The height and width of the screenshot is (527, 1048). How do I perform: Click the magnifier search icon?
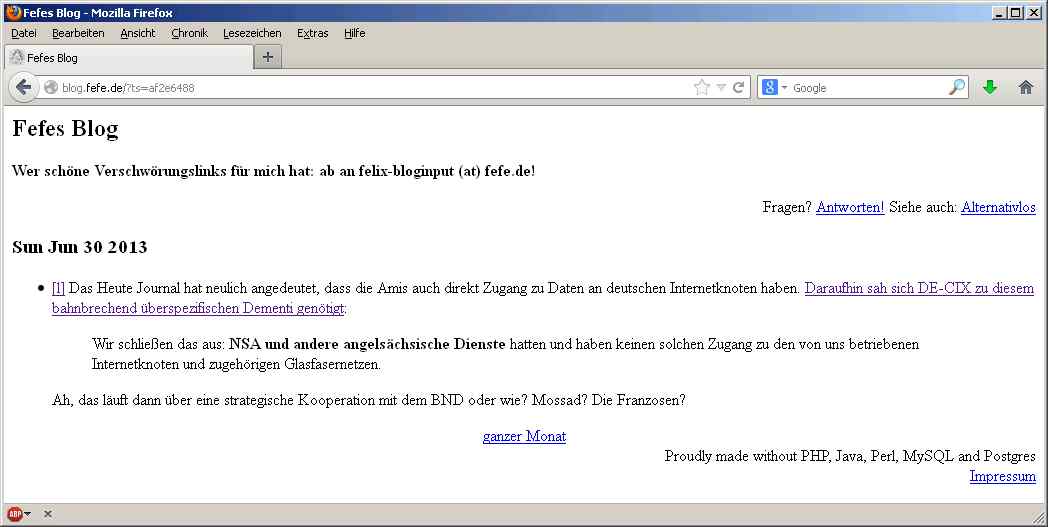click(x=957, y=88)
